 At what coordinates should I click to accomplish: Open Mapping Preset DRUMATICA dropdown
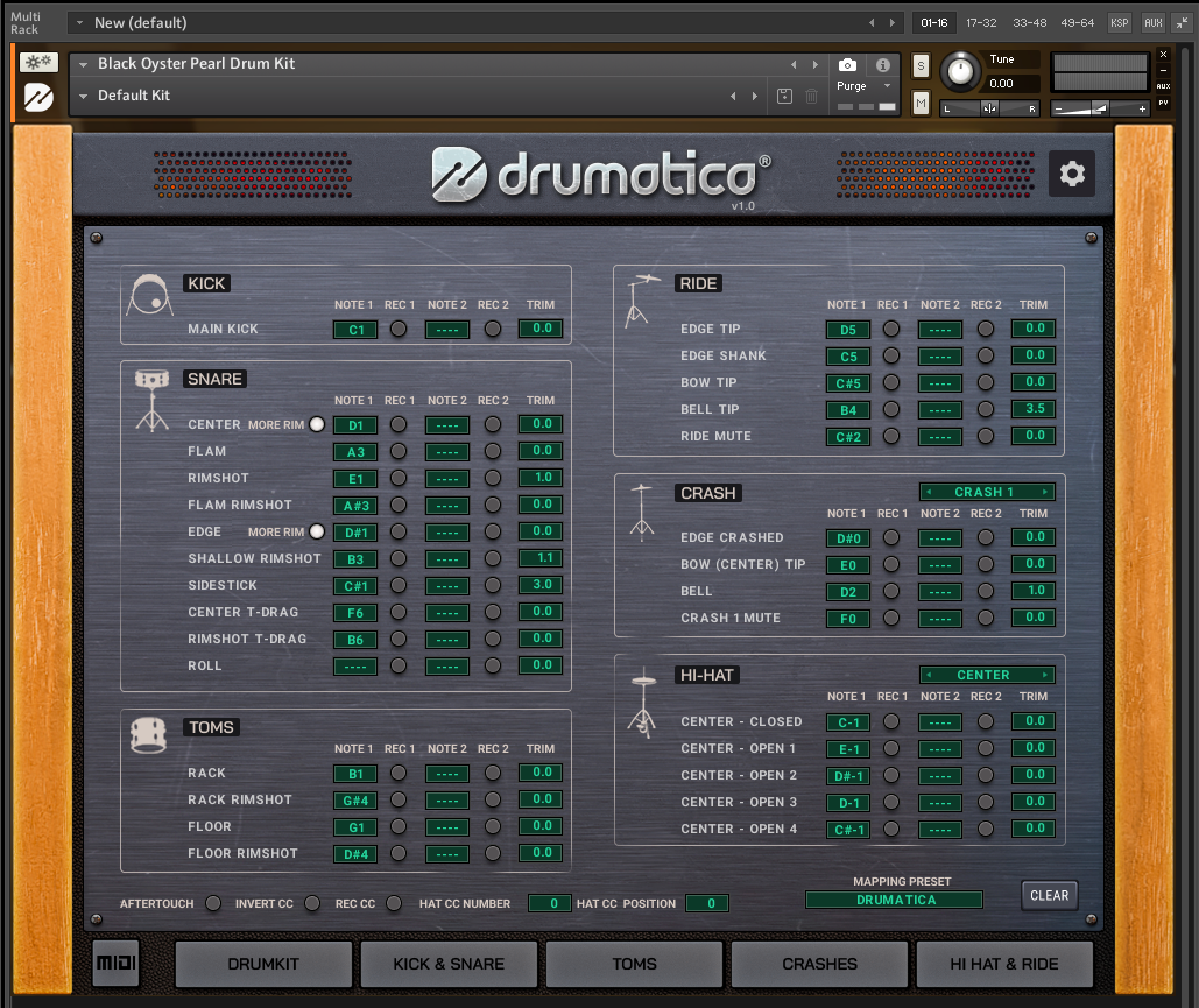[894, 900]
